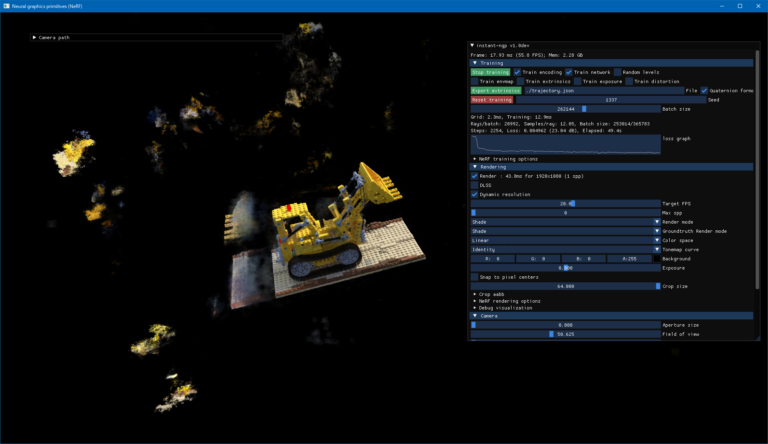
Task: Click Export extrinsics button
Action: (496, 91)
